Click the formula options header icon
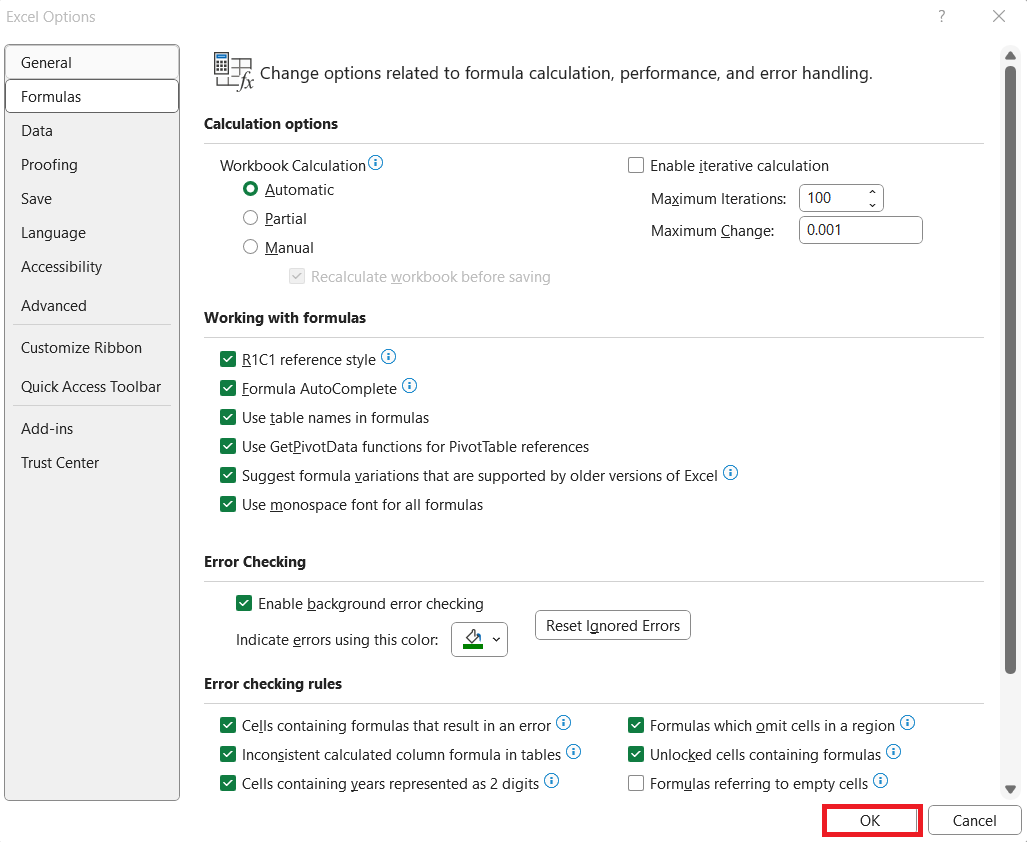The width and height of the screenshot is (1027, 842). (233, 71)
